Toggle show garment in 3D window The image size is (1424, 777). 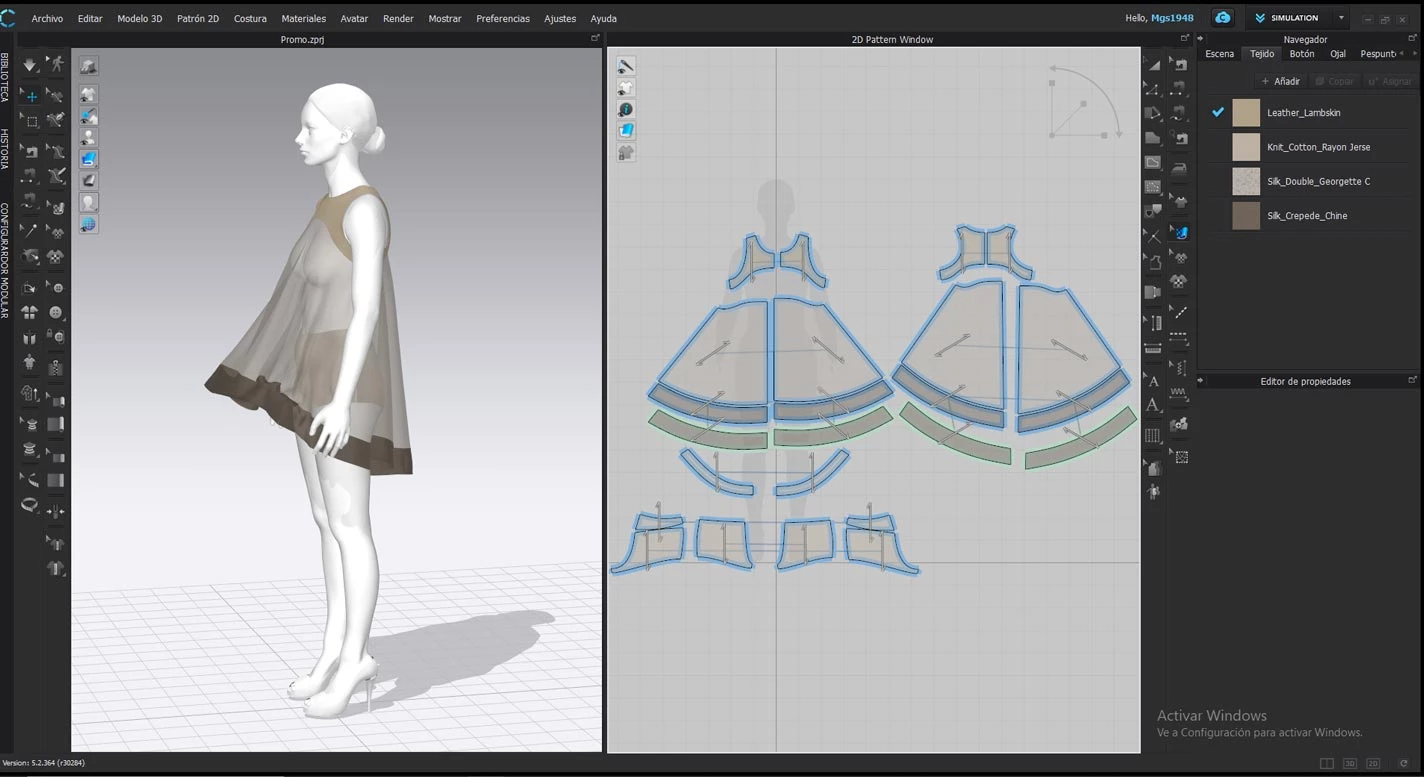coord(89,94)
